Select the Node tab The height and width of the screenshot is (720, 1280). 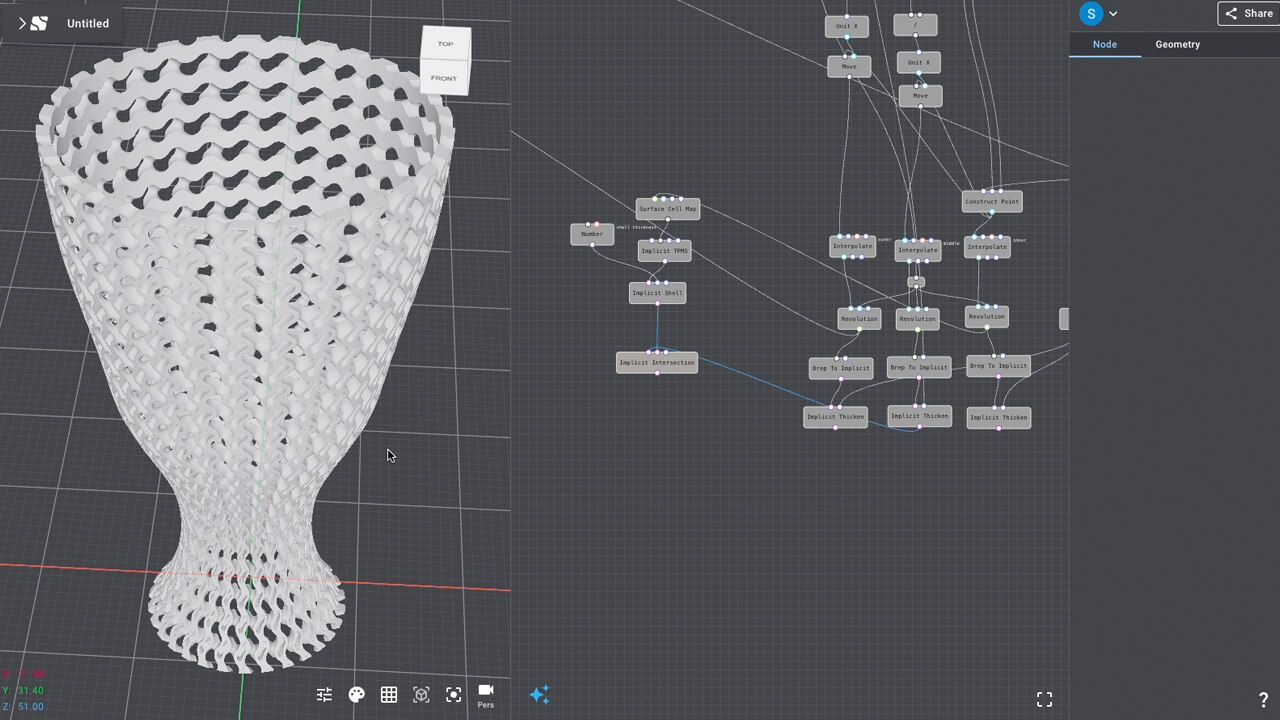1105,44
